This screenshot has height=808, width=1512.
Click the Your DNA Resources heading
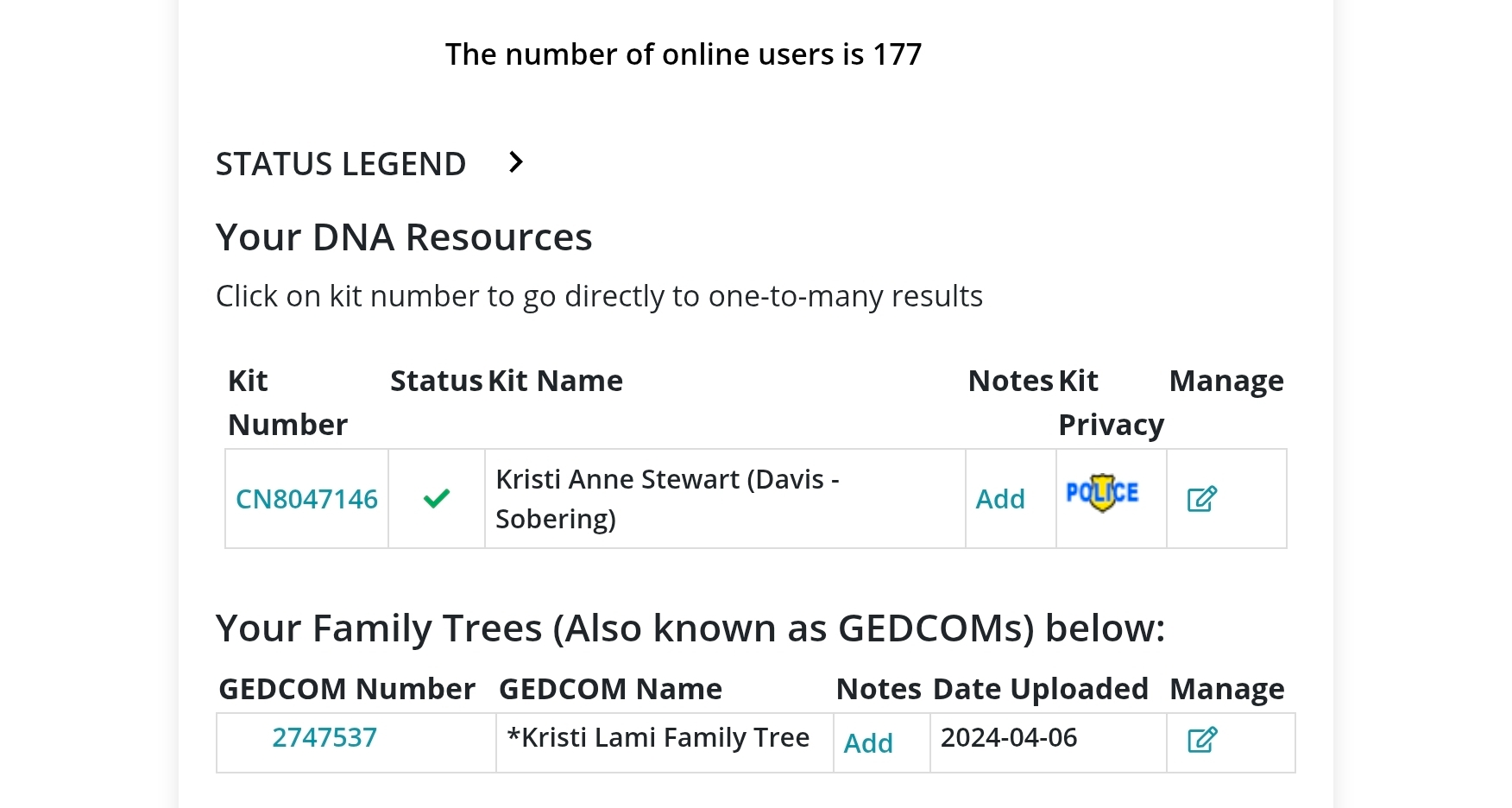click(x=404, y=237)
